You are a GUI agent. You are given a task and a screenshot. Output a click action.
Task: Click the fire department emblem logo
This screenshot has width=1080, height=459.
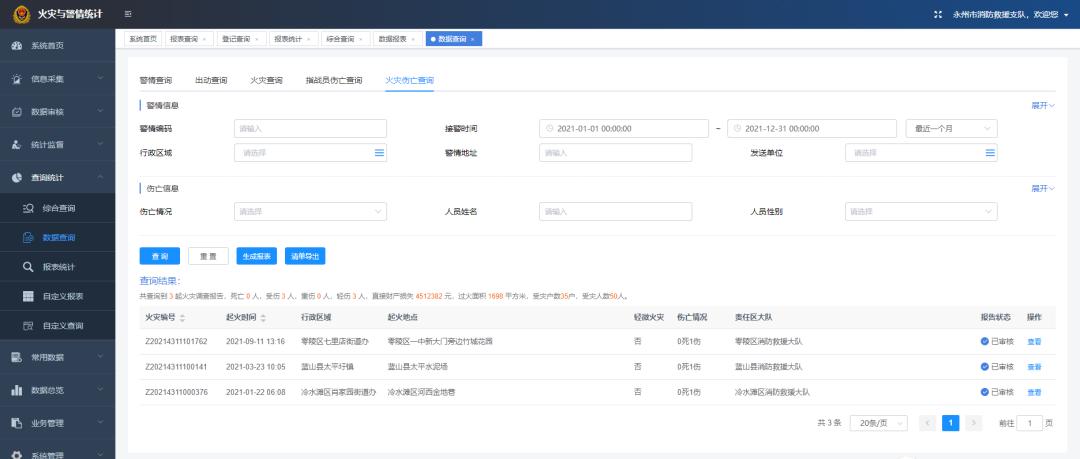pos(22,14)
